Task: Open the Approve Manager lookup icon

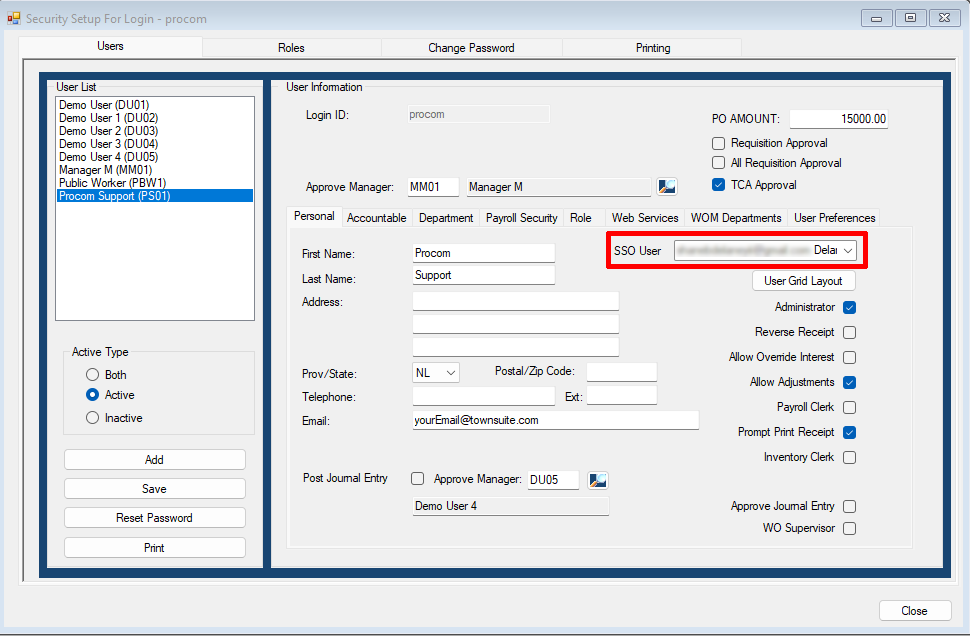Action: tap(666, 186)
